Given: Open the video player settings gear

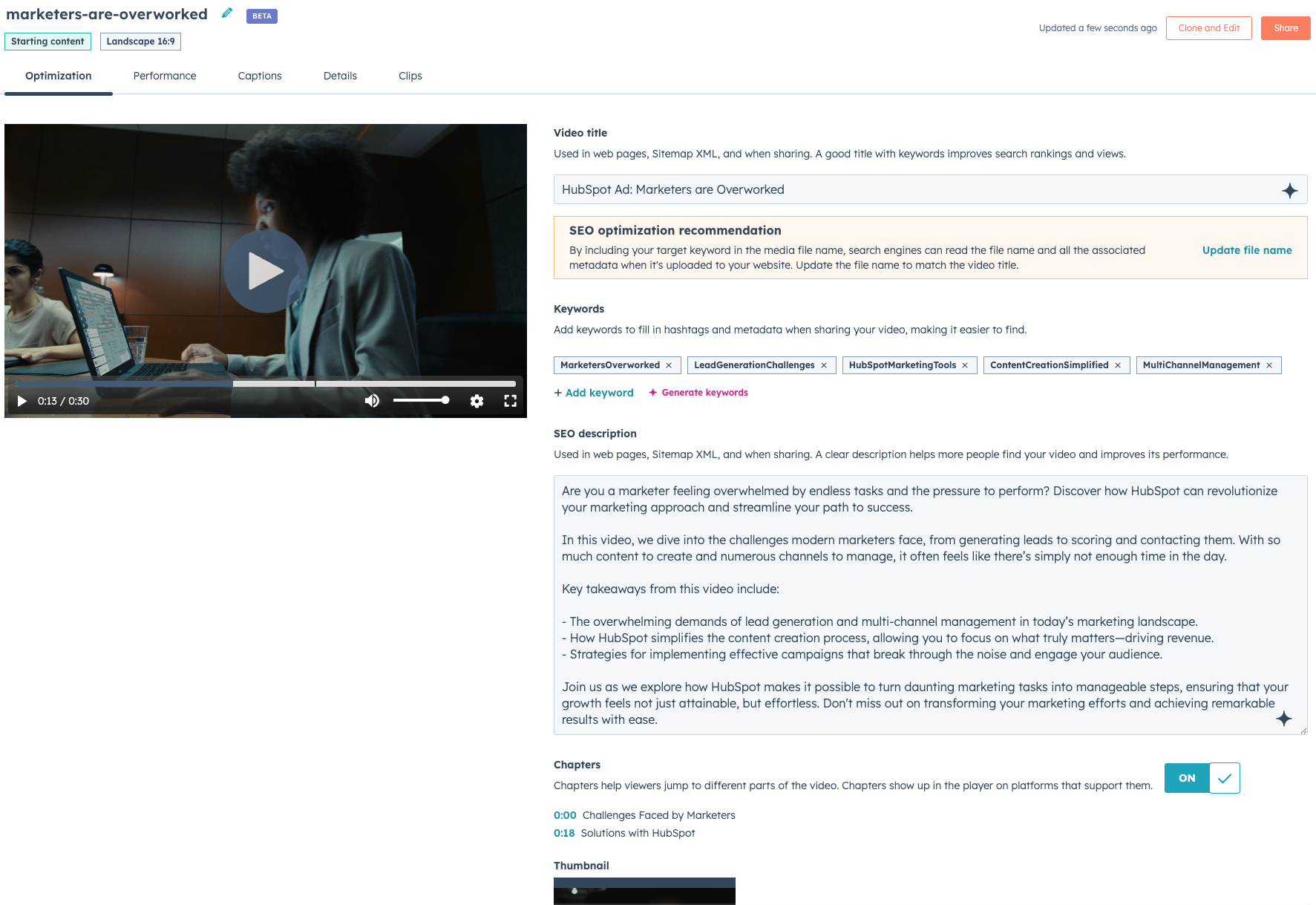Looking at the screenshot, I should tap(477, 400).
